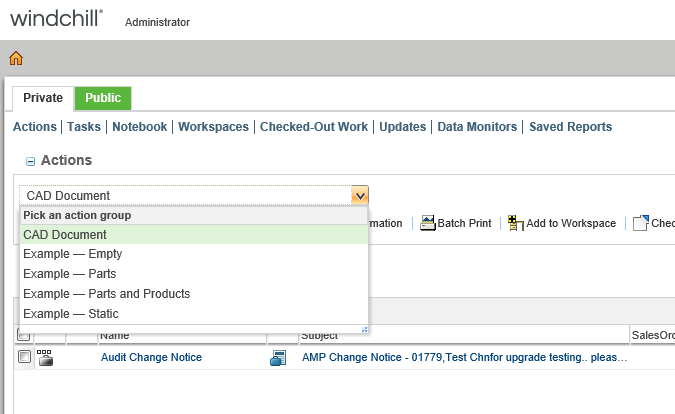Tick the Audit Change Notice row checkbox

pyautogui.click(x=25, y=357)
